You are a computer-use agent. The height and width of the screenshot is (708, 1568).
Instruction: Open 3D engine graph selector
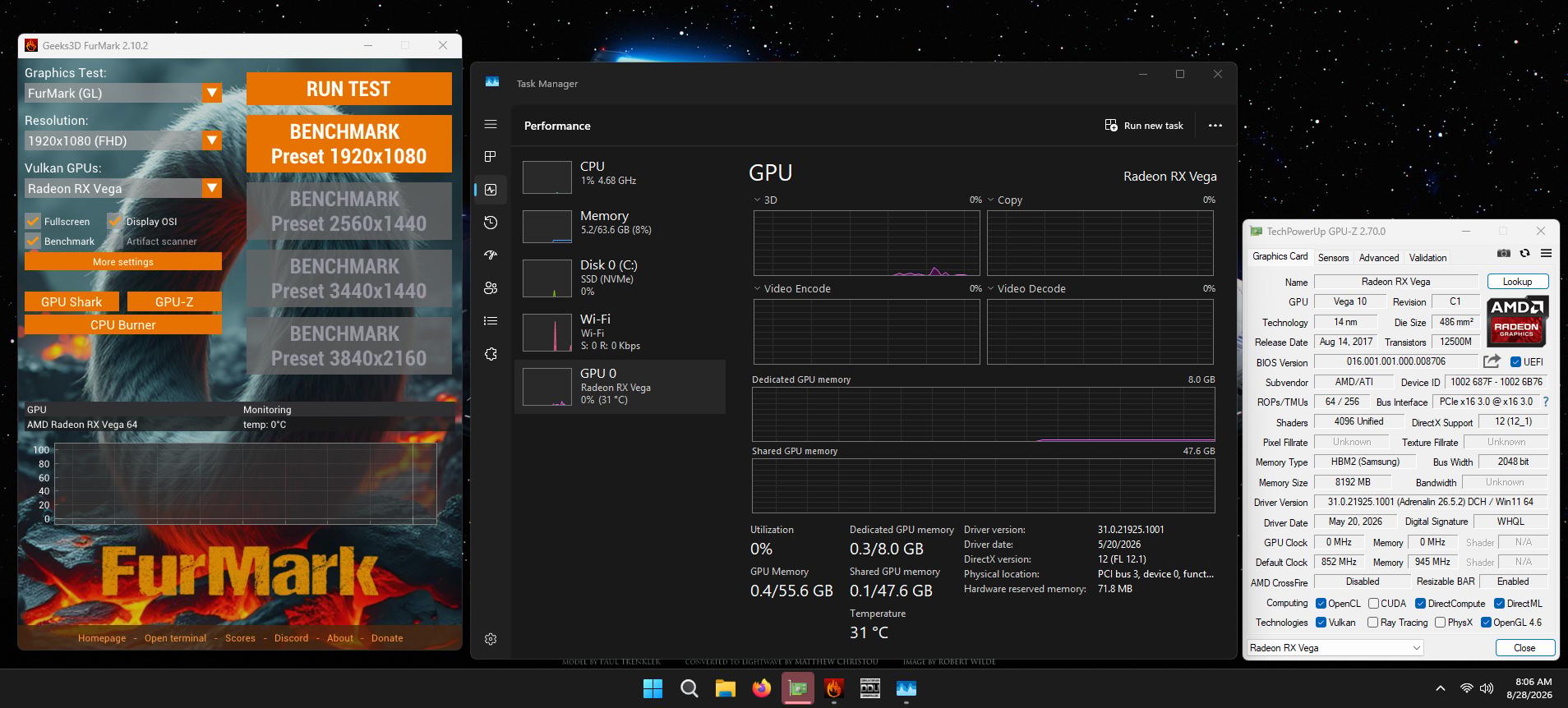(x=764, y=200)
